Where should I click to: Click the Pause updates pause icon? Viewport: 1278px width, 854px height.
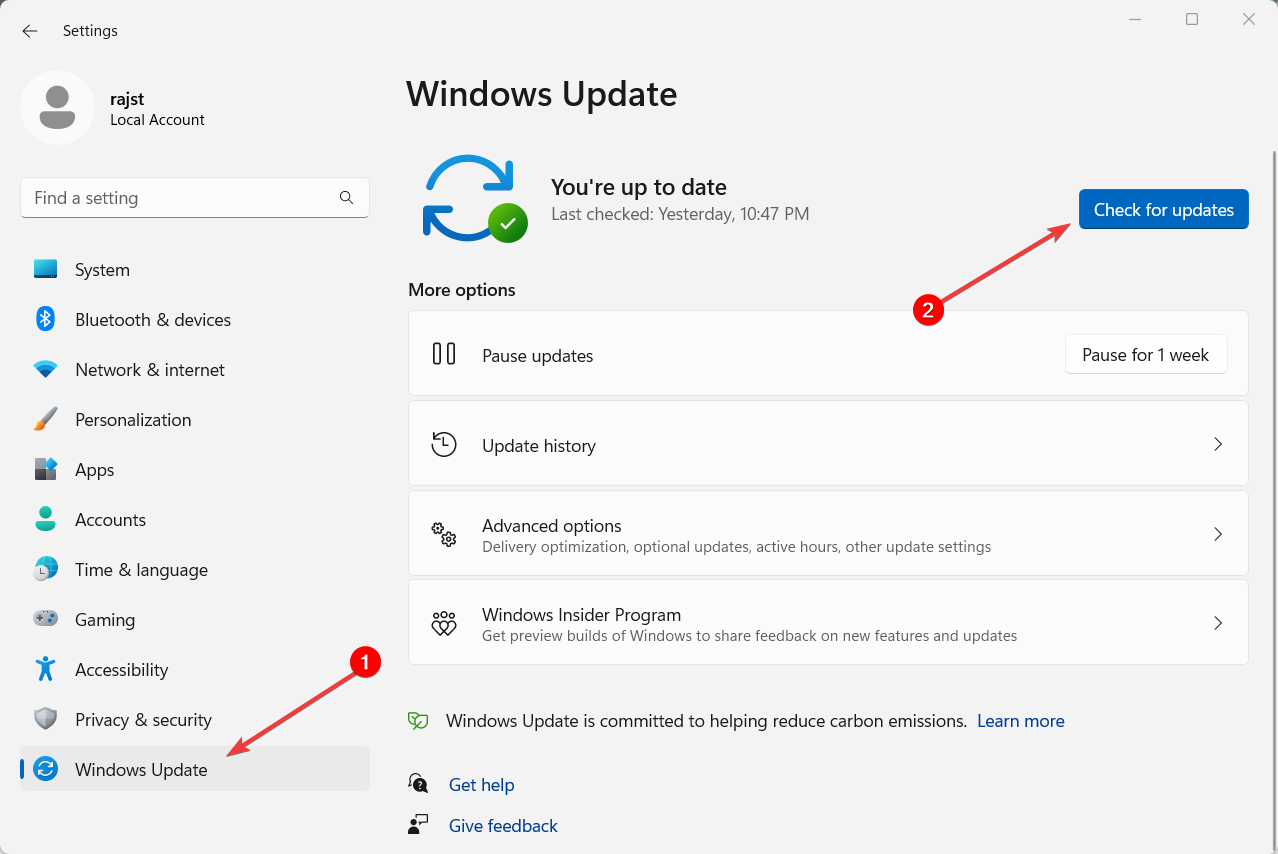(444, 354)
